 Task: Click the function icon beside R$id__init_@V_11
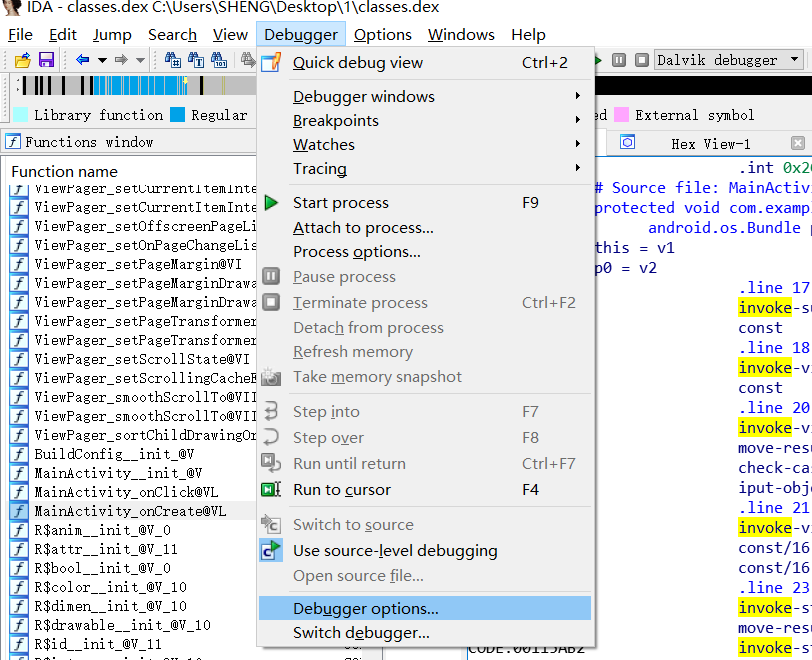(x=19, y=644)
